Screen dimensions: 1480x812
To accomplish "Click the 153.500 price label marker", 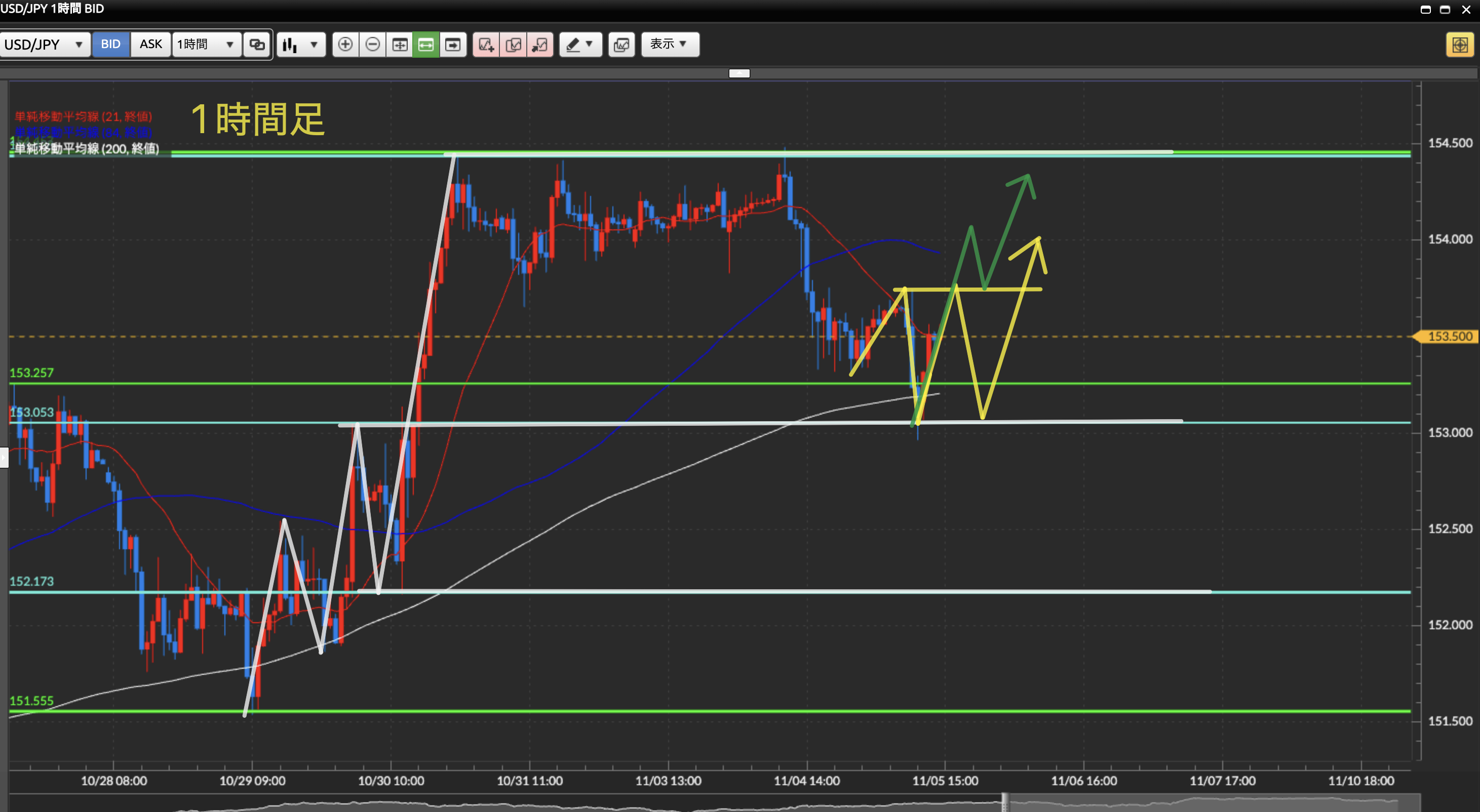I will (x=1449, y=337).
